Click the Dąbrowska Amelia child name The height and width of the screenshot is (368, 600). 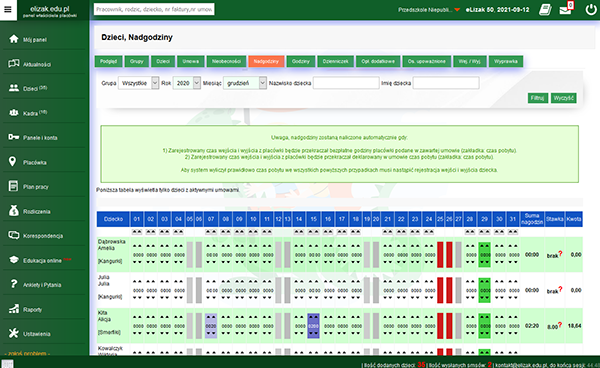(x=111, y=245)
